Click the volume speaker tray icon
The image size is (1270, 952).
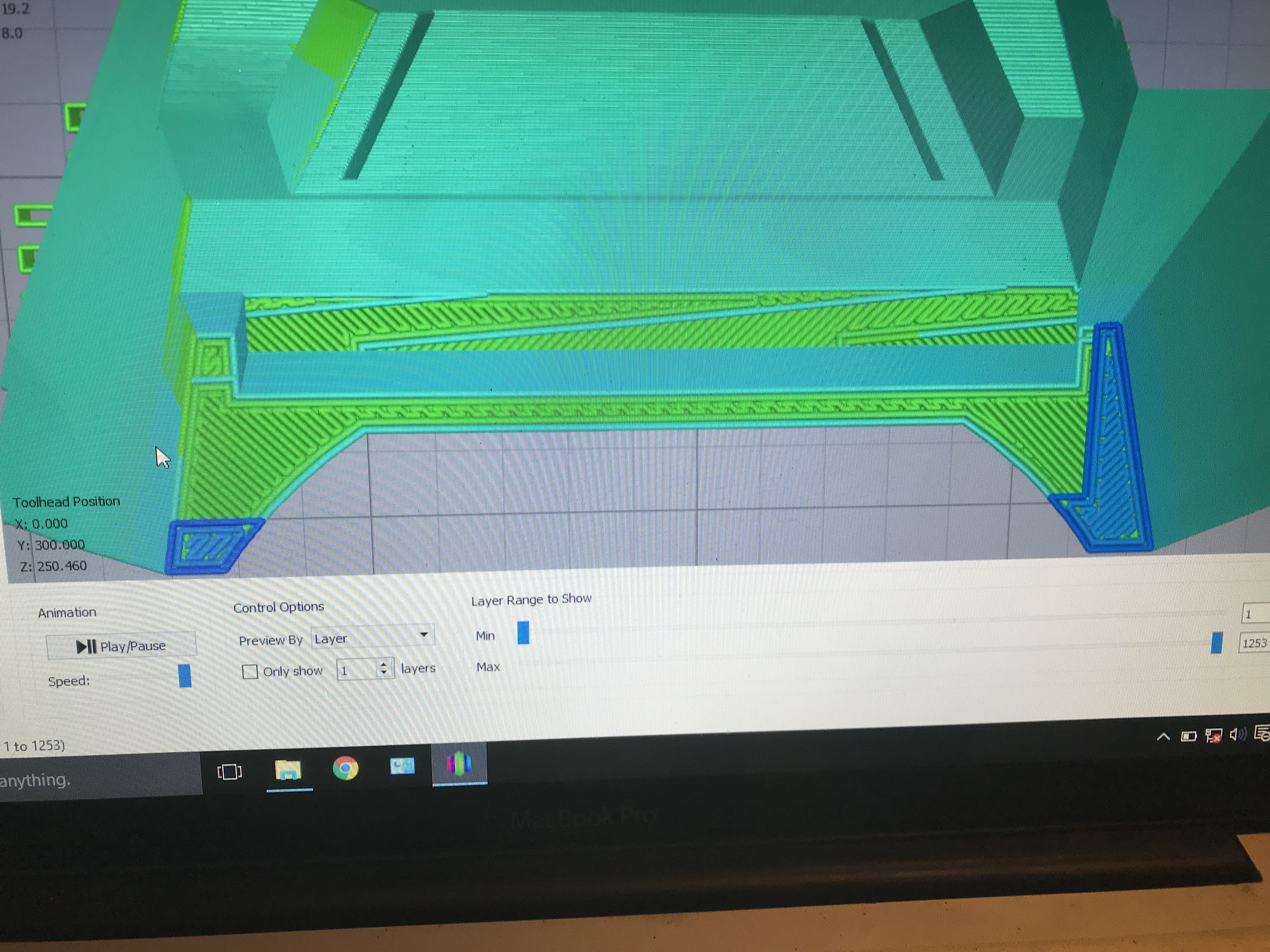(x=1237, y=734)
